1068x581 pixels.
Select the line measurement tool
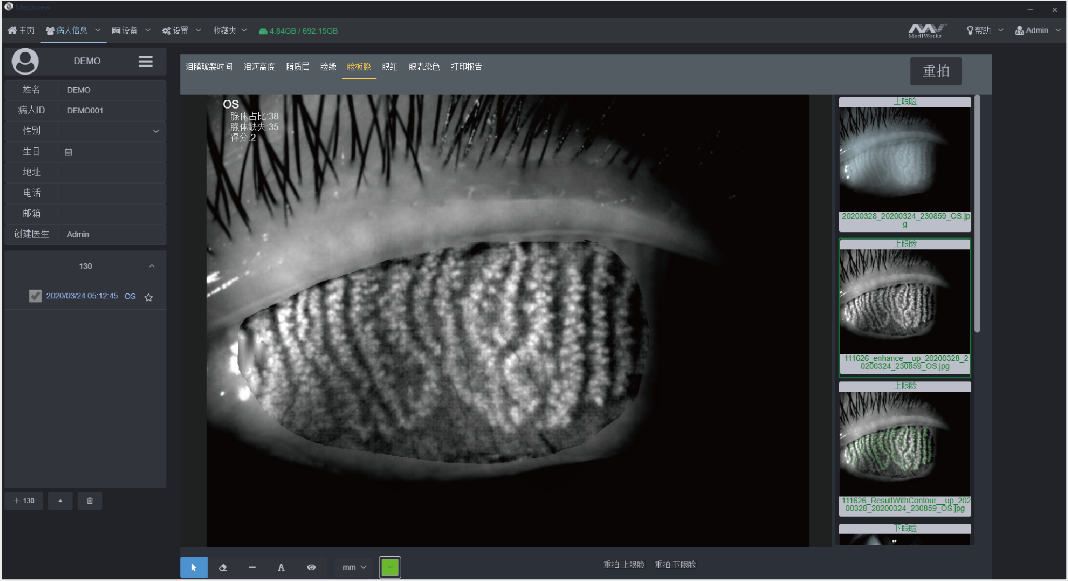click(x=252, y=567)
